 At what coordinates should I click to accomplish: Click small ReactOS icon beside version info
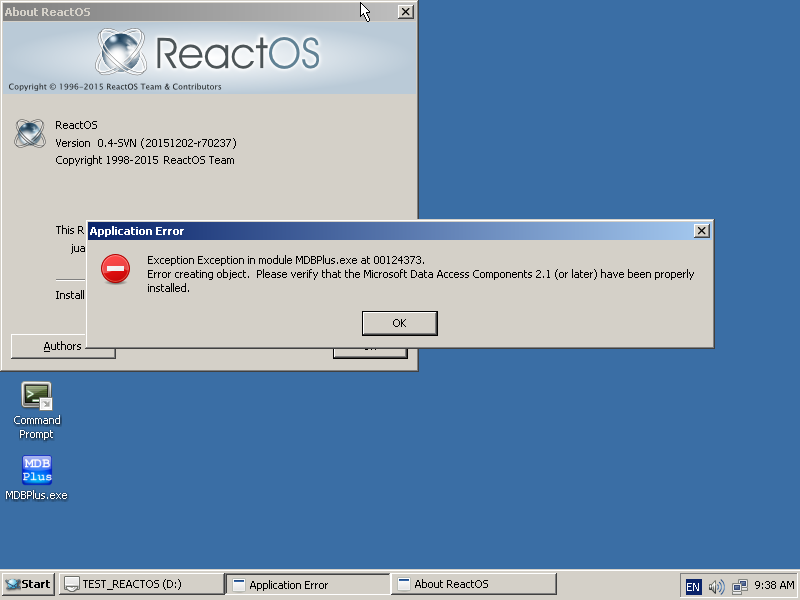[x=30, y=133]
